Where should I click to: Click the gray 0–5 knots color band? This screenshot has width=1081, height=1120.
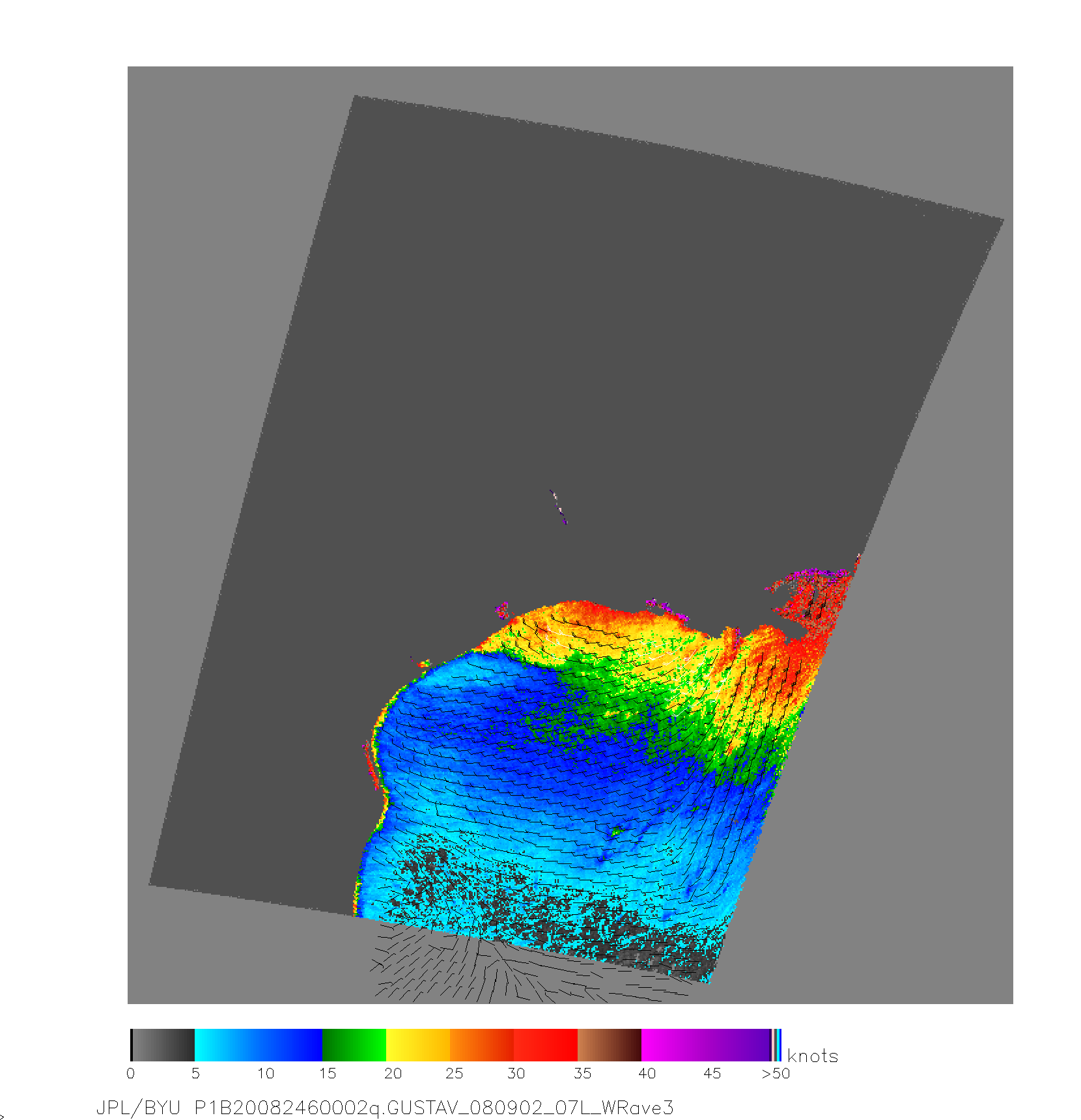(x=163, y=1045)
